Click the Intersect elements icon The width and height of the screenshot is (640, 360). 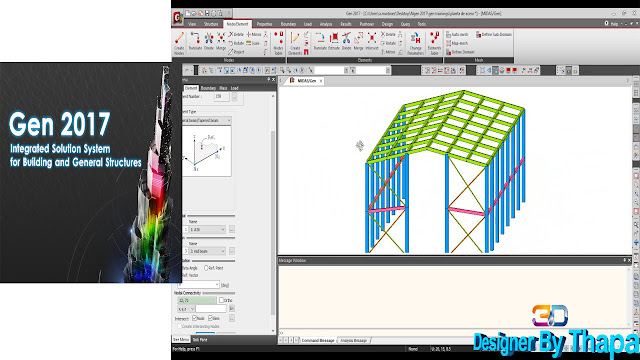[x=372, y=41]
